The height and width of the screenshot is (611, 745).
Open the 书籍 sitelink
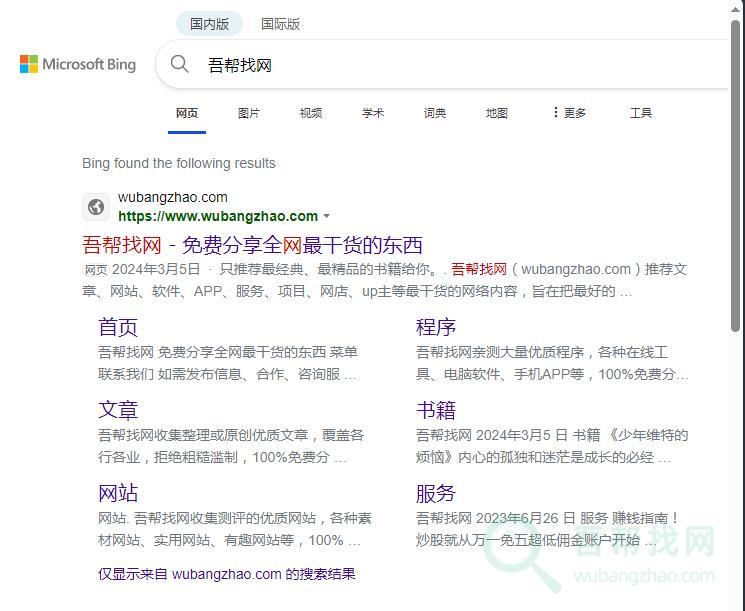coord(436,410)
